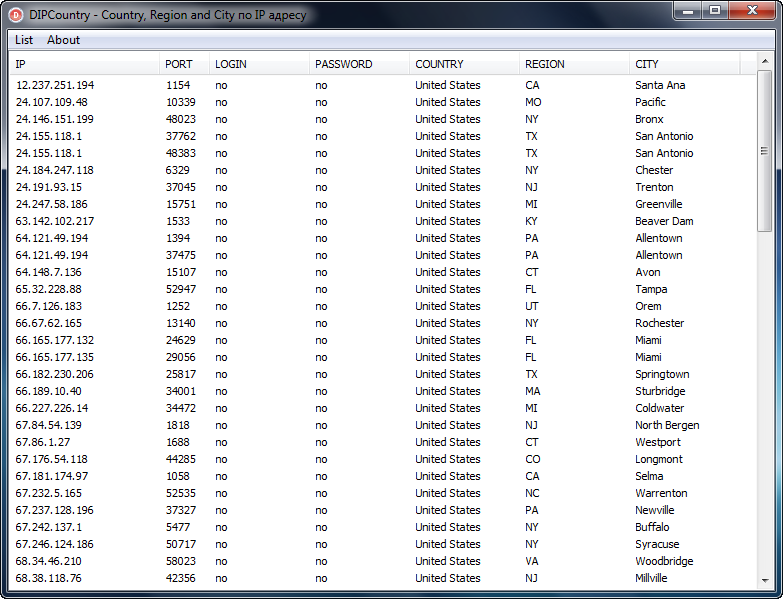Select row with IP 63.142.102.217

(x=383, y=221)
